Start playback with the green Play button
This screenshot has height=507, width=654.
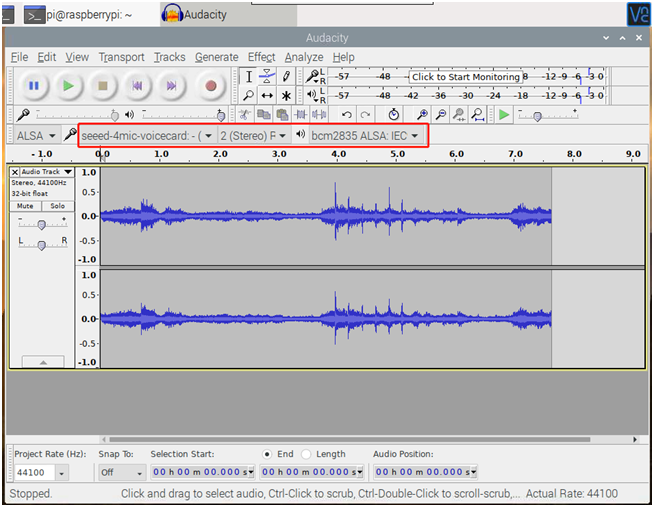click(x=68, y=86)
